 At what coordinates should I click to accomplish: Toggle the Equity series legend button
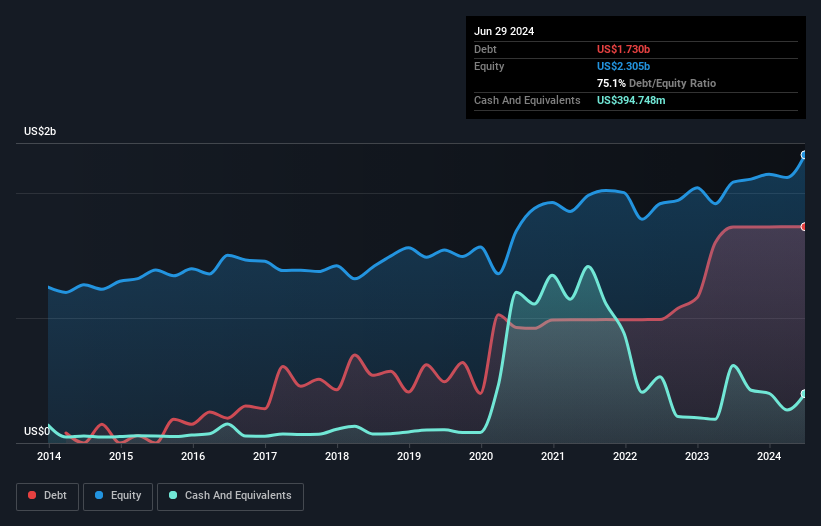pos(118,496)
